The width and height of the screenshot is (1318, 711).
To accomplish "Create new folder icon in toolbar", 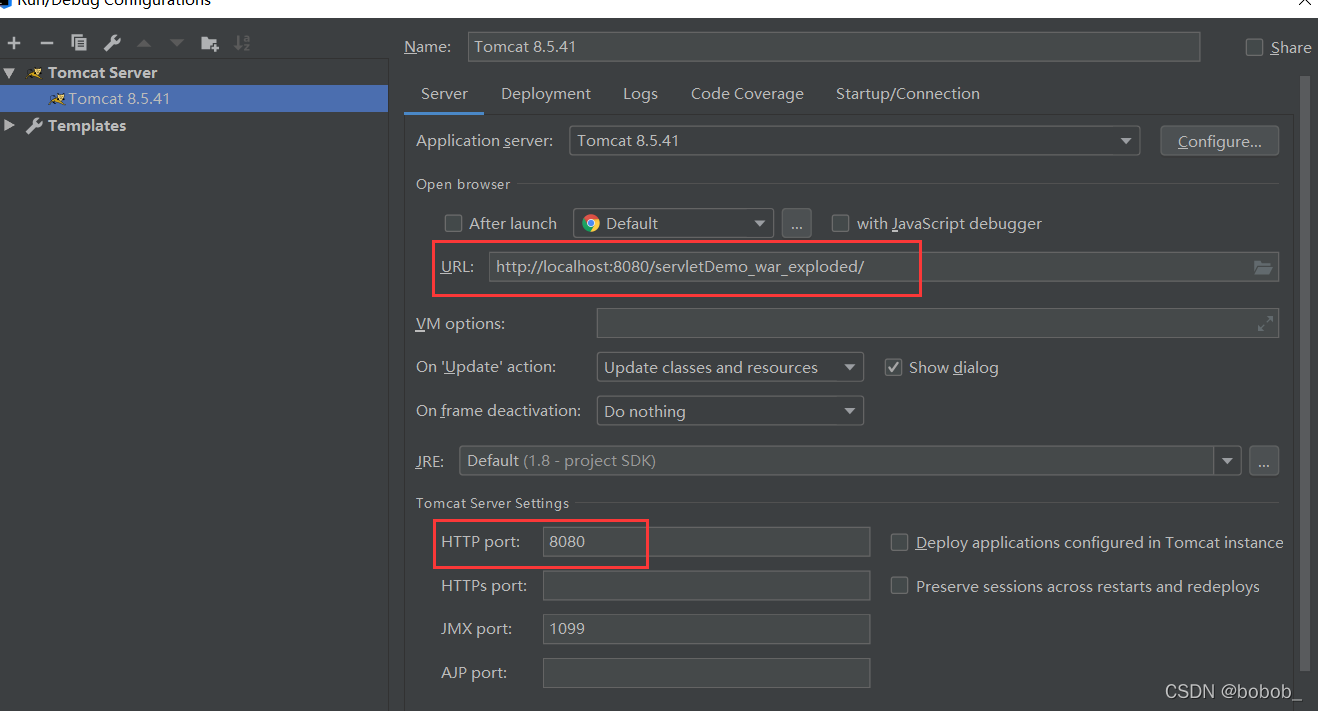I will tap(209, 43).
